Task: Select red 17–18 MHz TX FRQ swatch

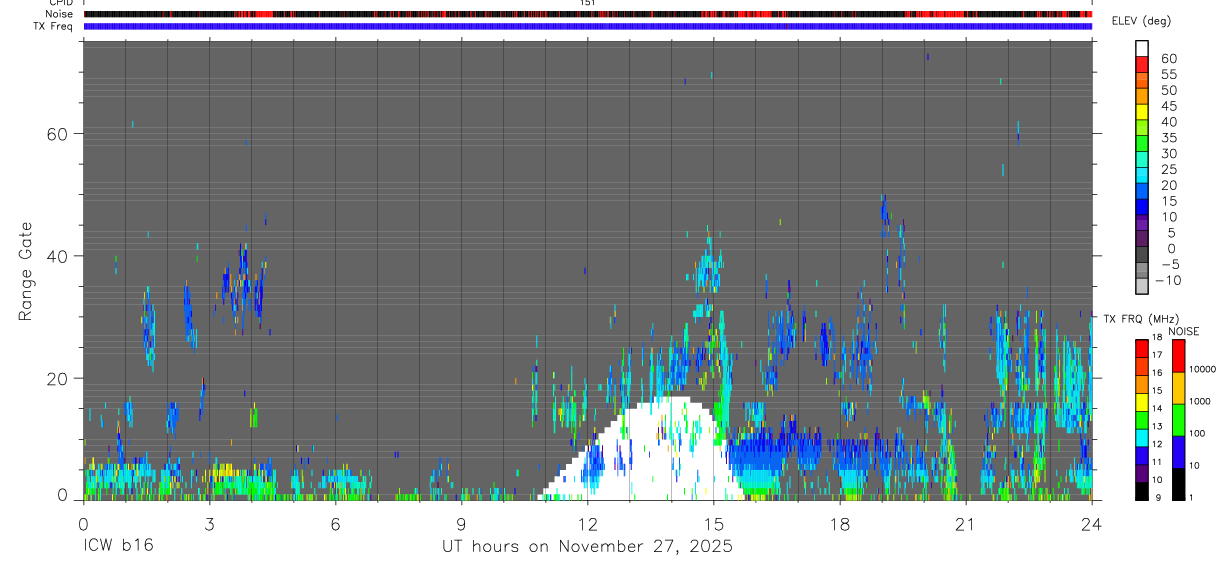Action: (1142, 348)
